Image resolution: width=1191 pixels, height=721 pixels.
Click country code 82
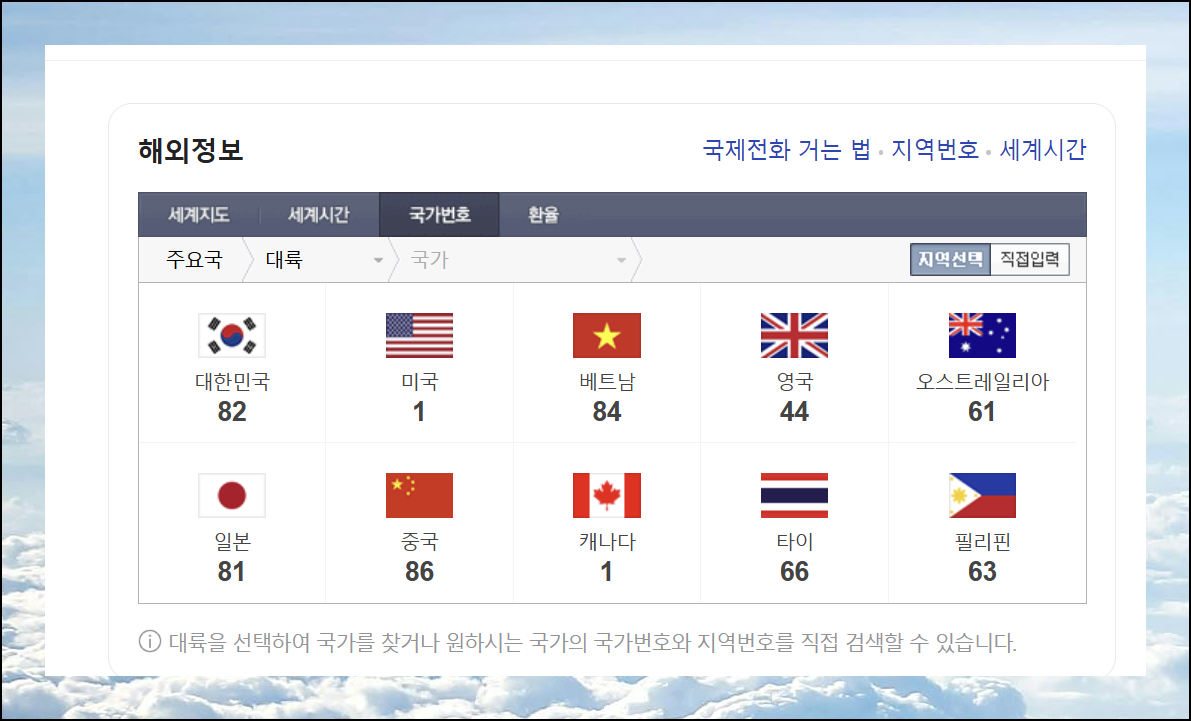(x=232, y=412)
